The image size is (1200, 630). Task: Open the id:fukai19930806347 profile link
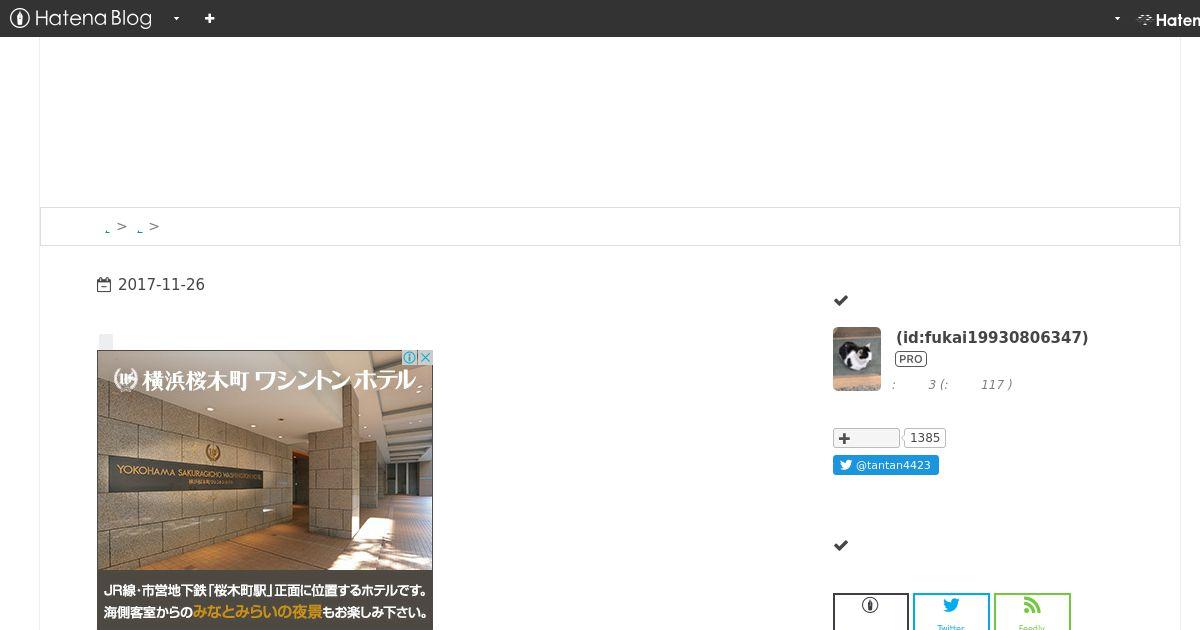coord(992,338)
